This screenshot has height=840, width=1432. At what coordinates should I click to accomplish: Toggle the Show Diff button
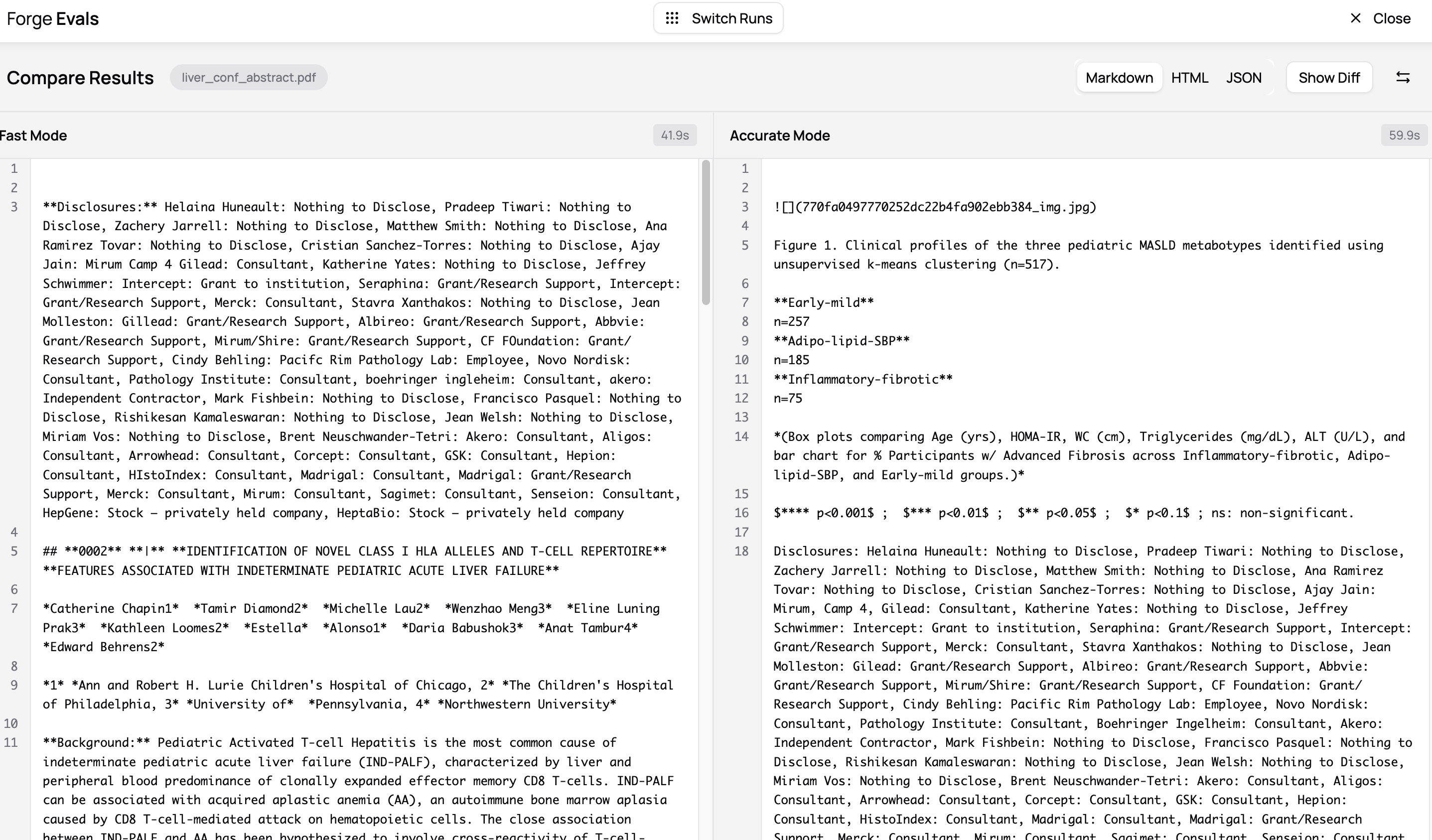click(x=1328, y=77)
